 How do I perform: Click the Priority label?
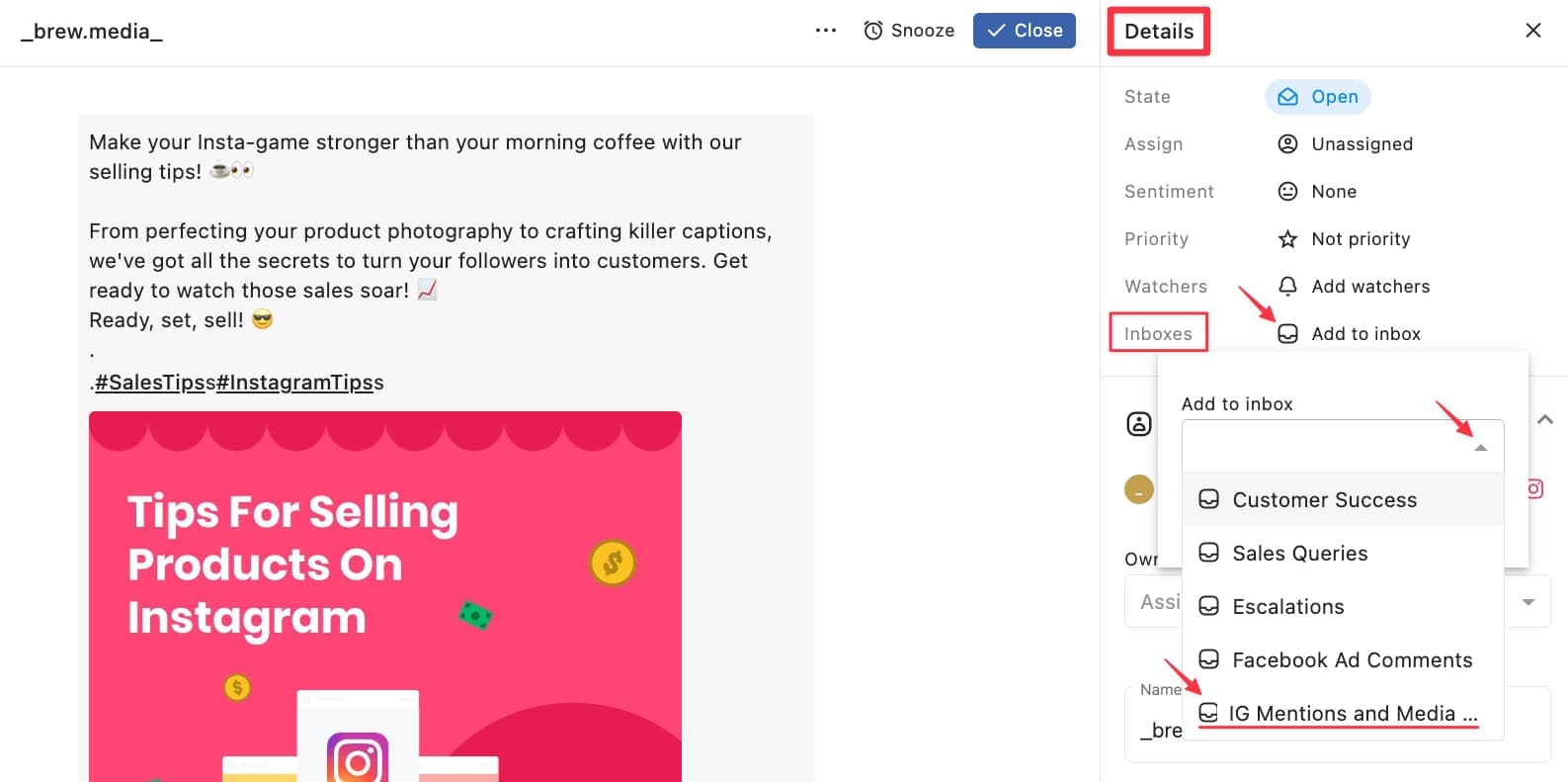pos(1156,239)
